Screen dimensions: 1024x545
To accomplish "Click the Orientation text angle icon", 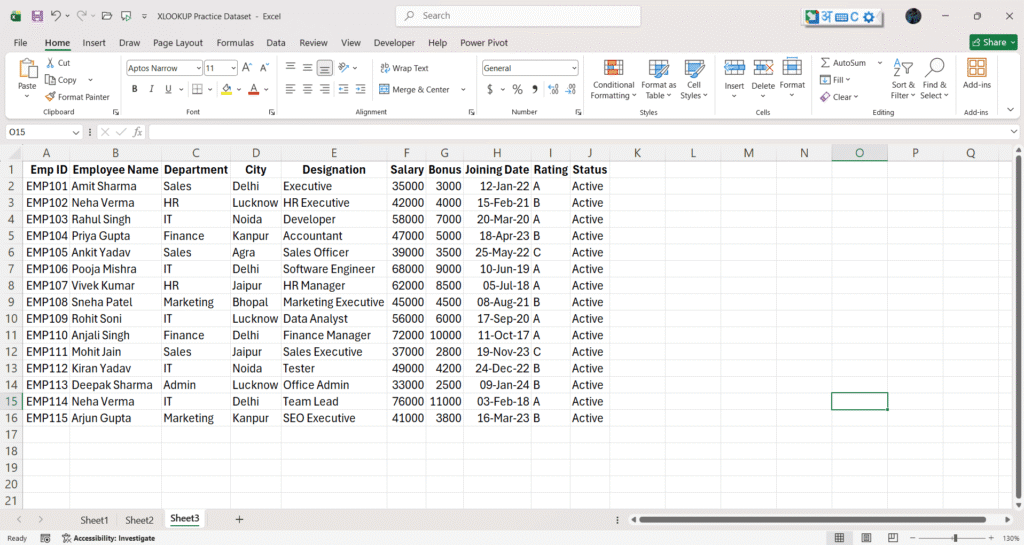I will [344, 67].
